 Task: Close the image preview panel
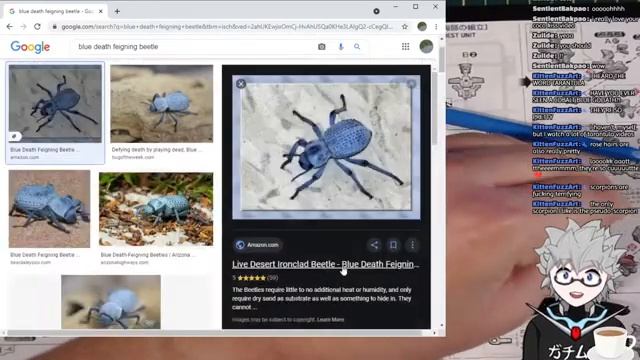coord(241,84)
